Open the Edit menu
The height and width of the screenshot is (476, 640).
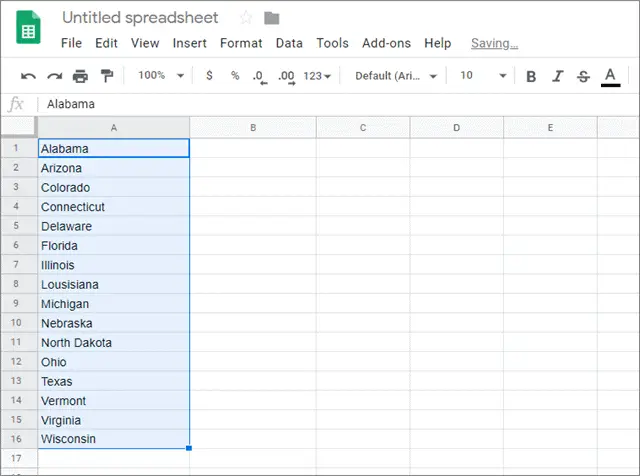point(106,43)
